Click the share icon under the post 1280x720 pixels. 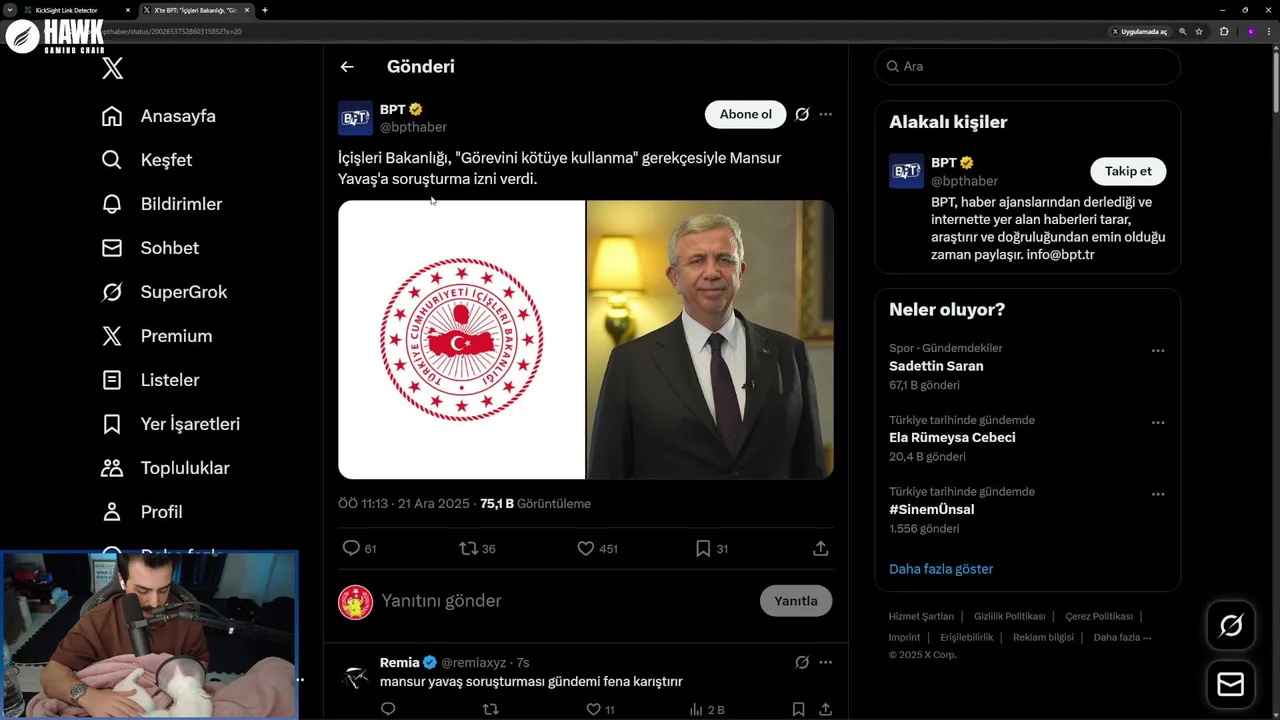coord(820,548)
